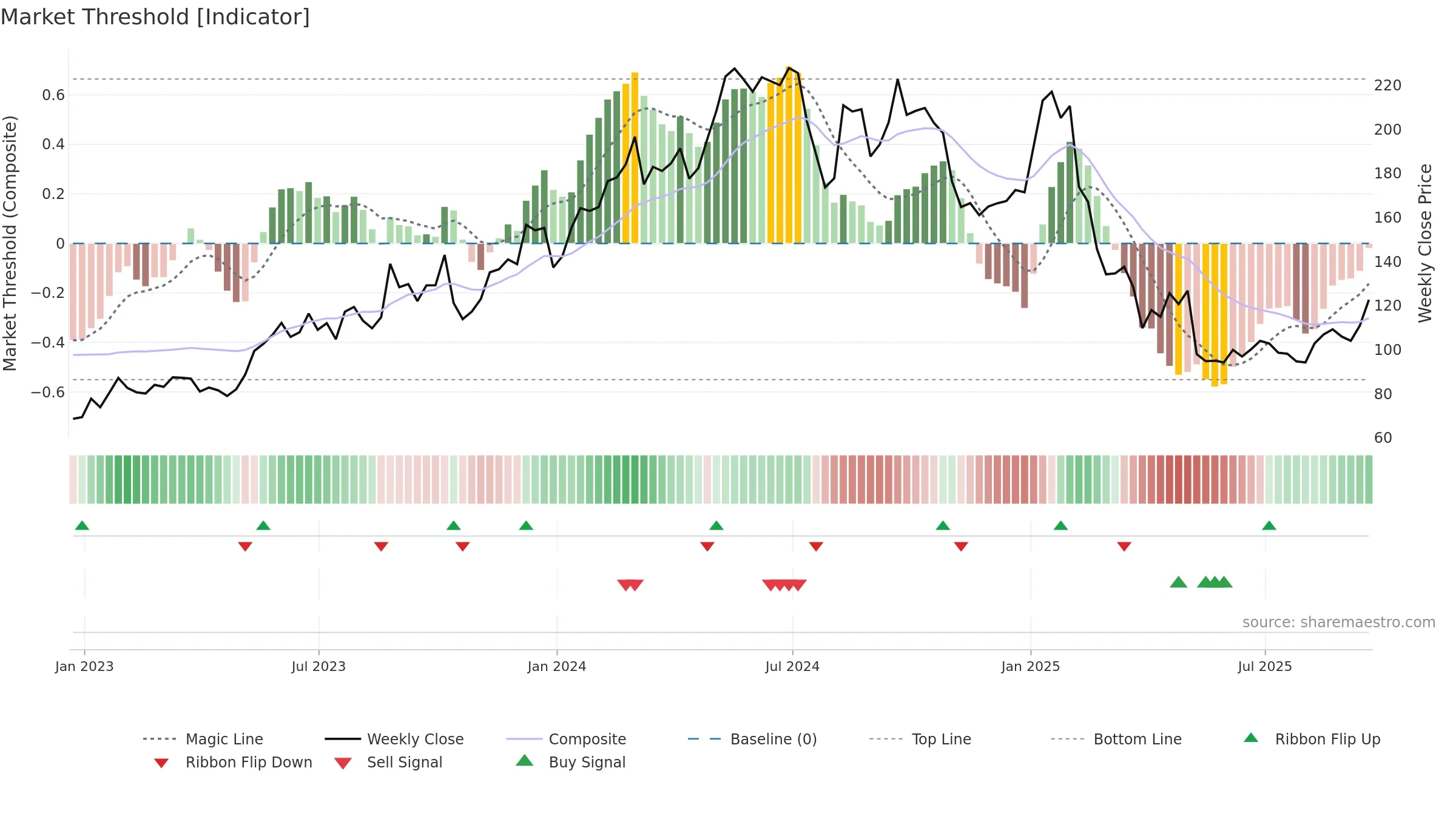Click the Weekly Close Price axis title

[1425, 243]
